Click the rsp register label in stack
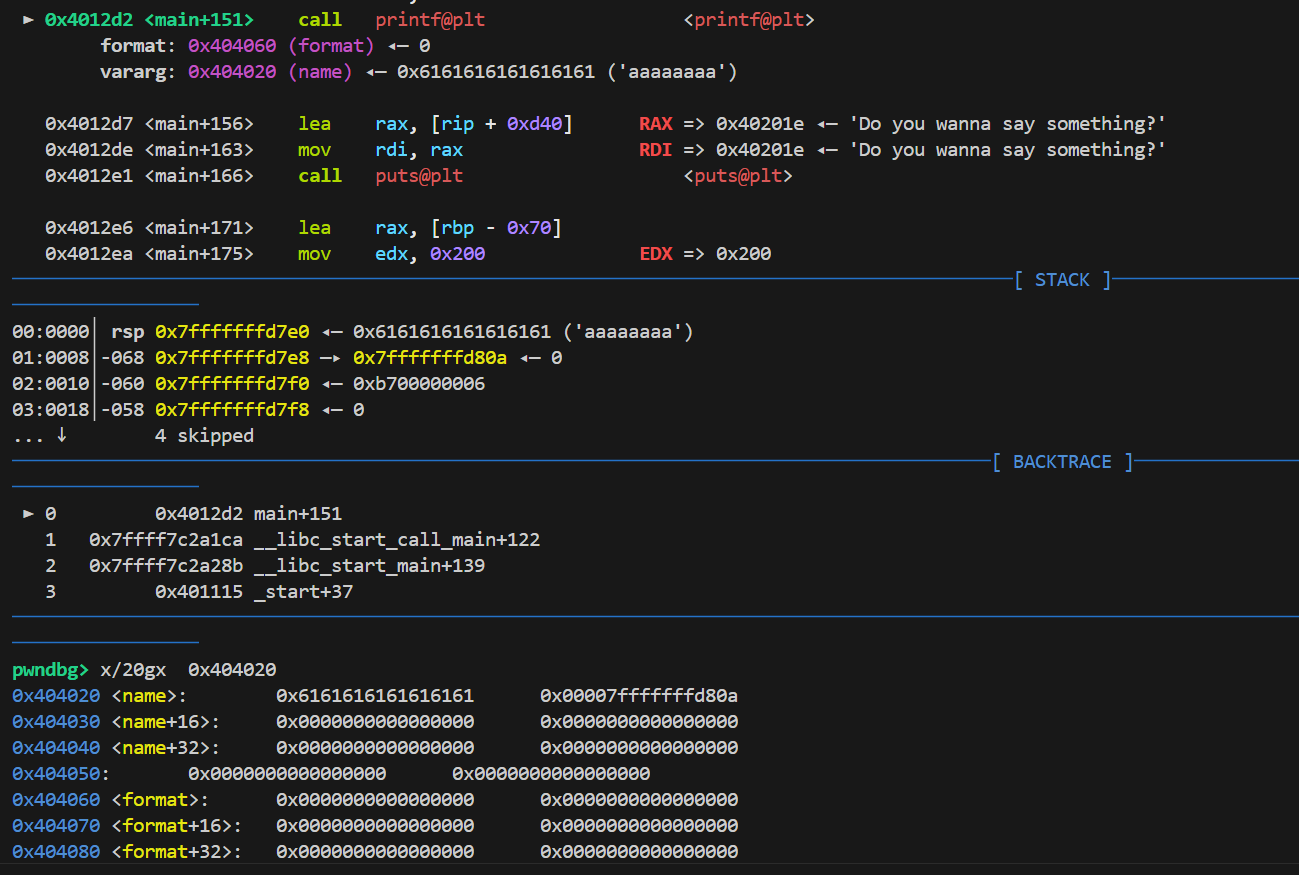This screenshot has width=1299, height=875. coord(127,332)
